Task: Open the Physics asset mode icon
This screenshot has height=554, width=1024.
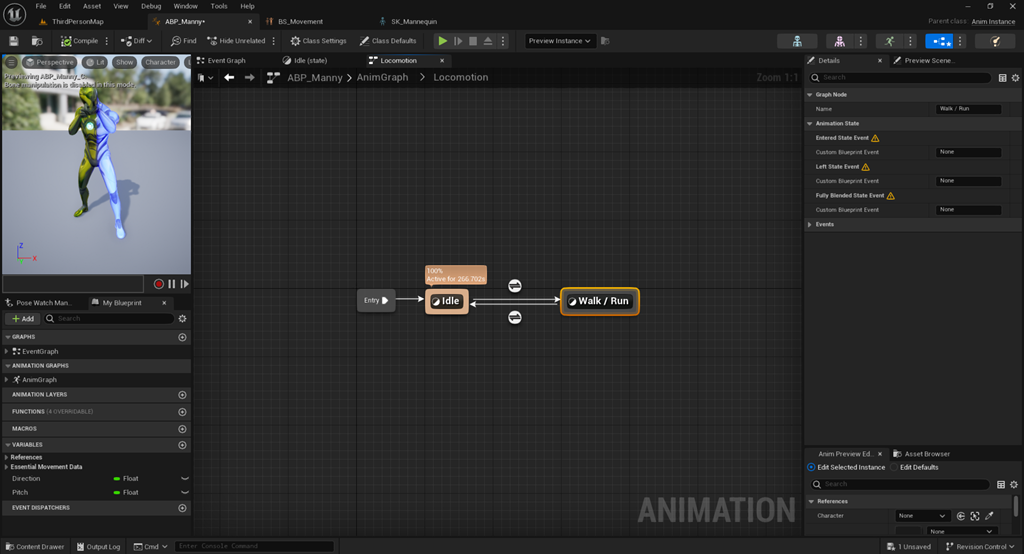Action: 995,41
